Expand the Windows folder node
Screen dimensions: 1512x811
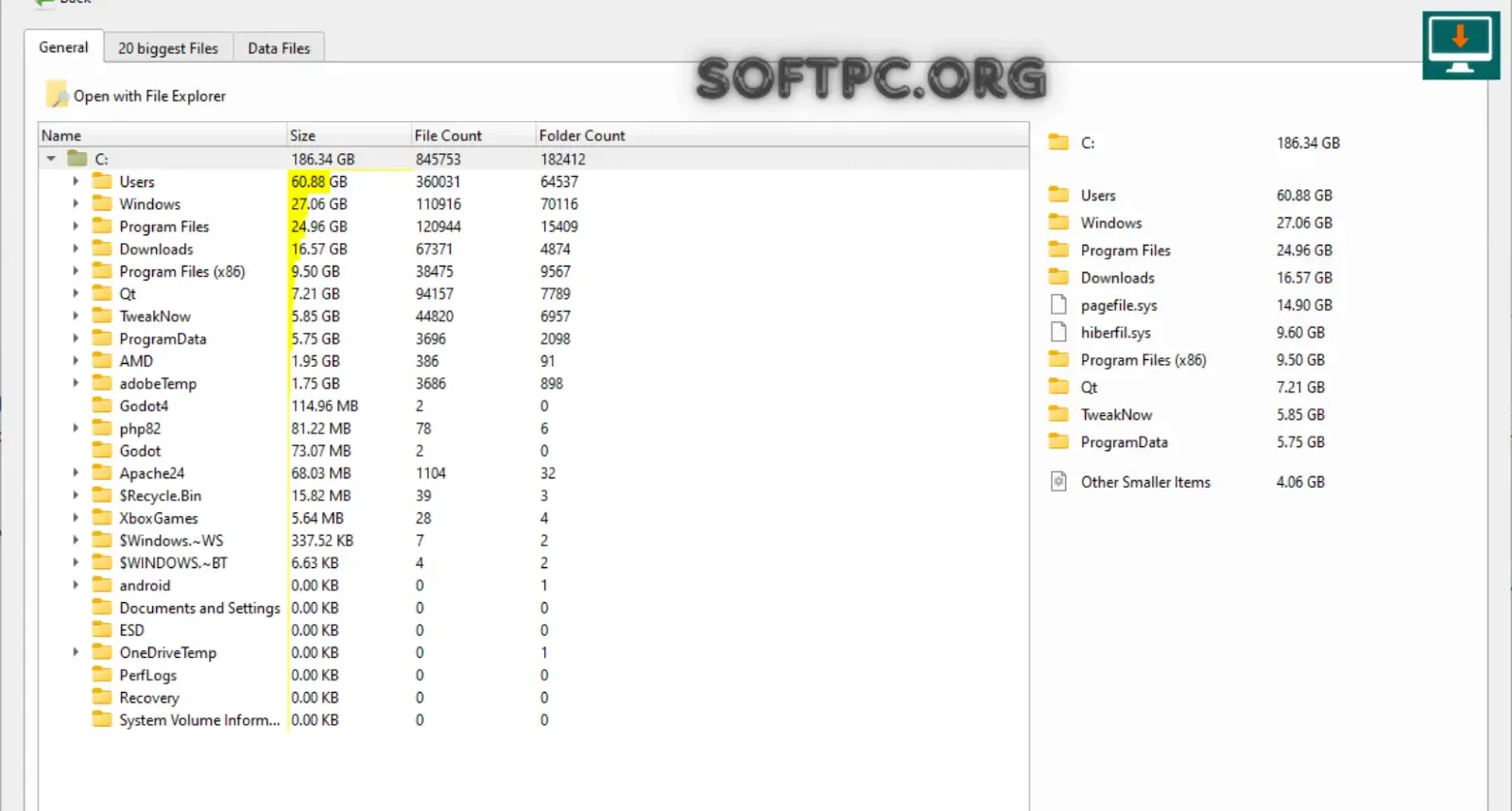click(x=76, y=203)
